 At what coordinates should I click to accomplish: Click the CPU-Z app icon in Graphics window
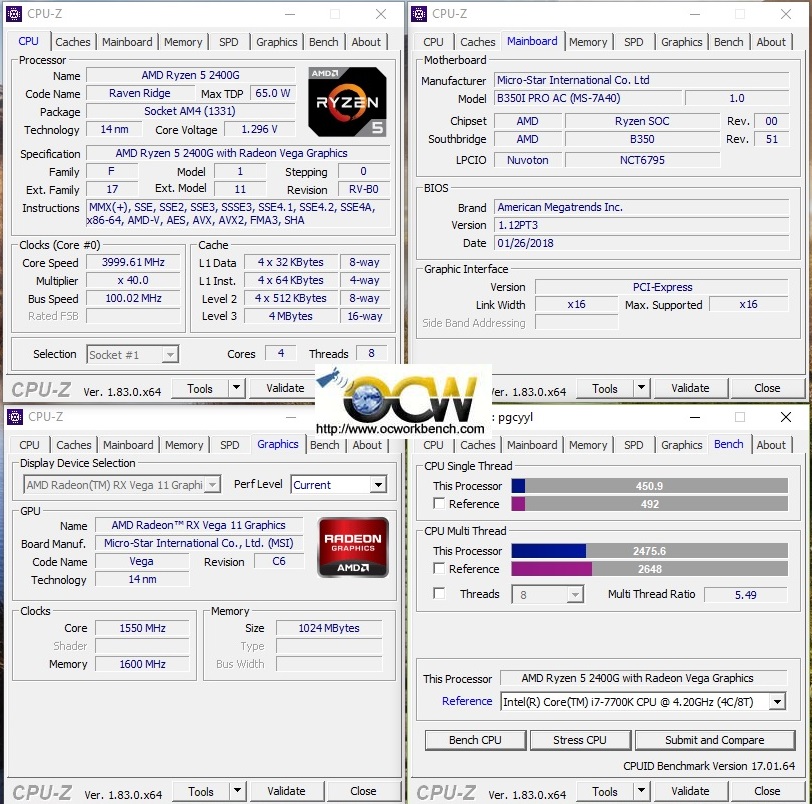[x=14, y=417]
